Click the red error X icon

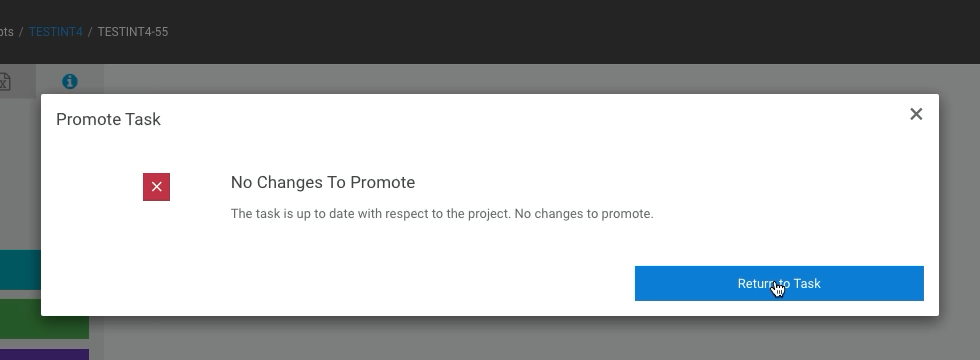tap(156, 187)
